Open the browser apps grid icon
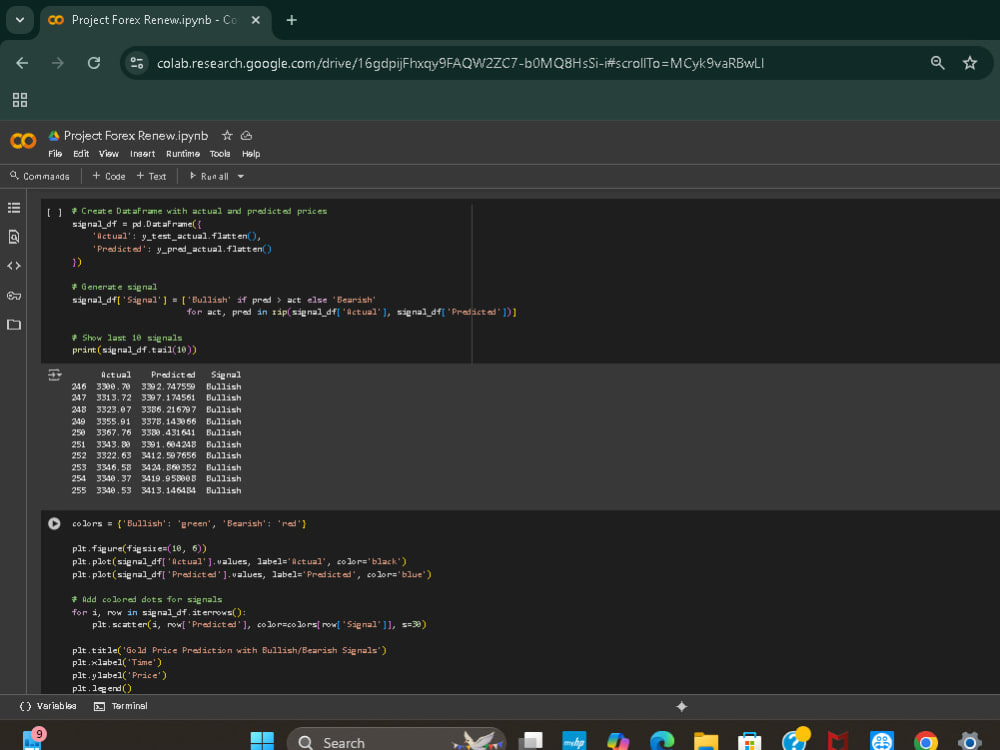1000x750 pixels. coord(20,99)
